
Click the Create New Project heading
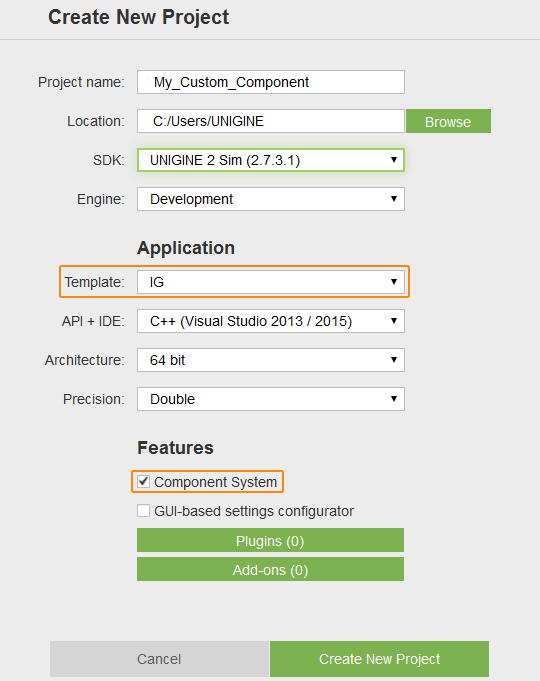click(139, 17)
